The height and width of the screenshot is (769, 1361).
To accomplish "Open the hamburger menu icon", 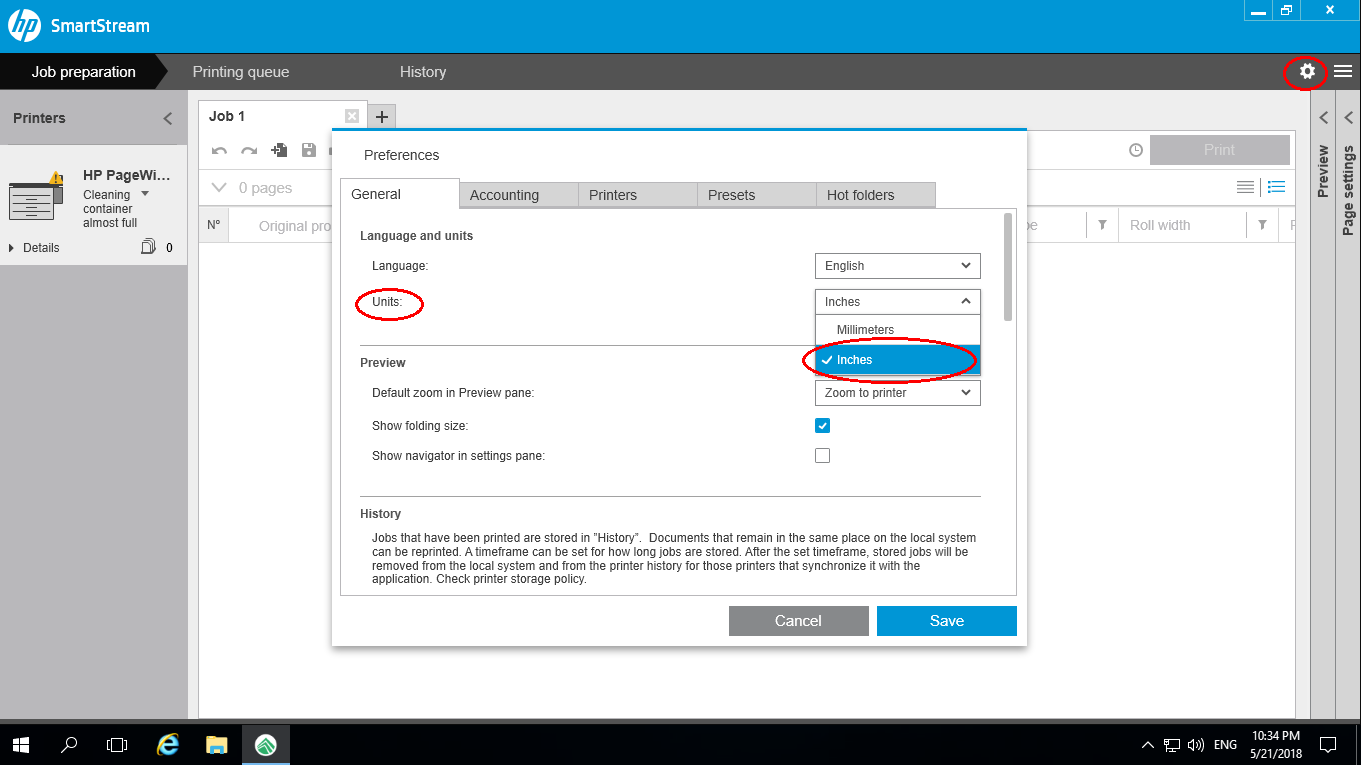I will (1343, 72).
